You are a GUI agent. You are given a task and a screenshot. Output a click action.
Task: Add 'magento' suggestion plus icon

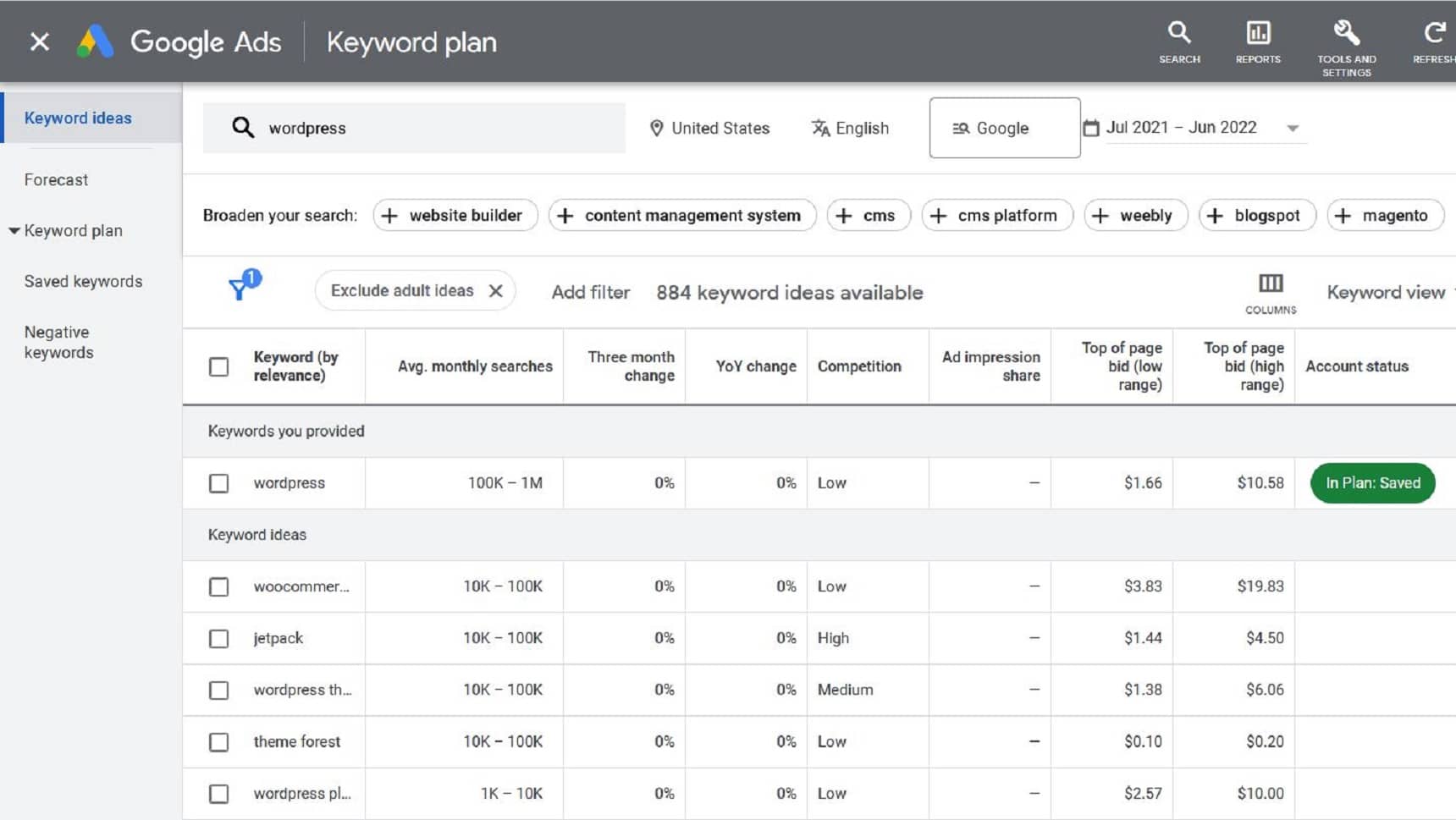point(1343,216)
